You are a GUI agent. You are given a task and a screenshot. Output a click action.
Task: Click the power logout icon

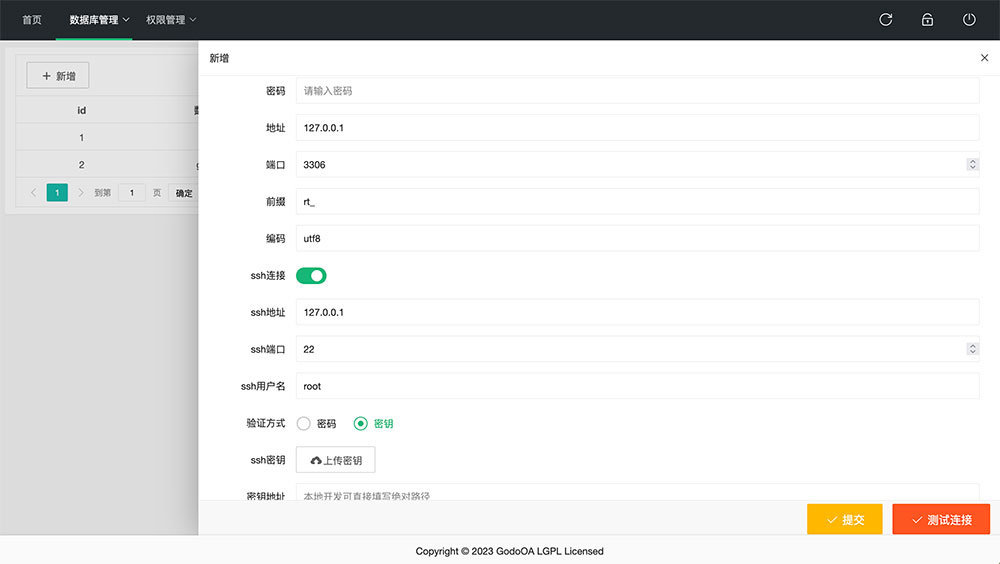click(969, 20)
